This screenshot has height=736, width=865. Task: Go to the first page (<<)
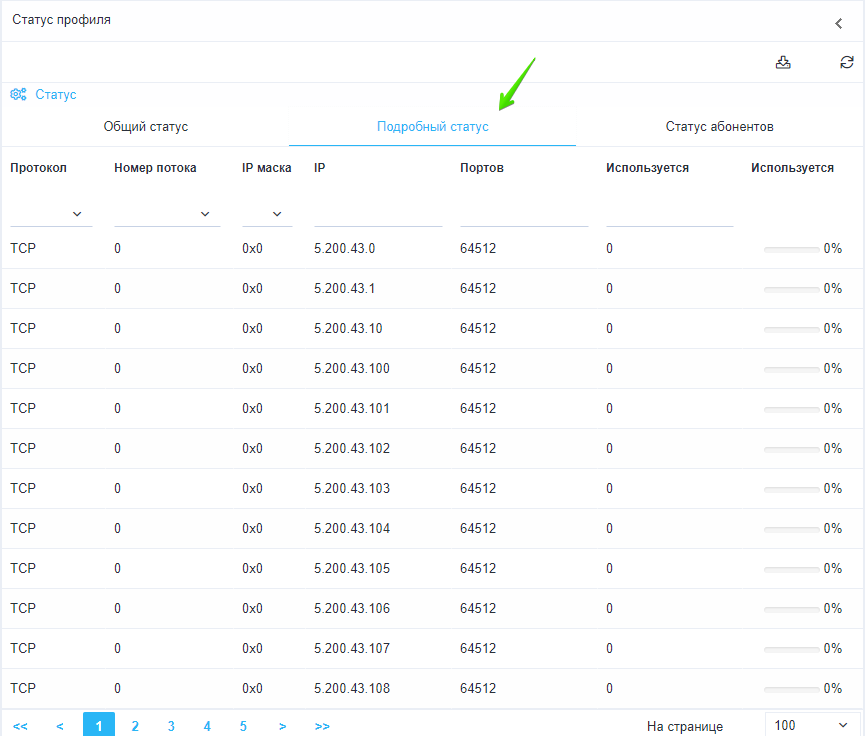tap(20, 726)
